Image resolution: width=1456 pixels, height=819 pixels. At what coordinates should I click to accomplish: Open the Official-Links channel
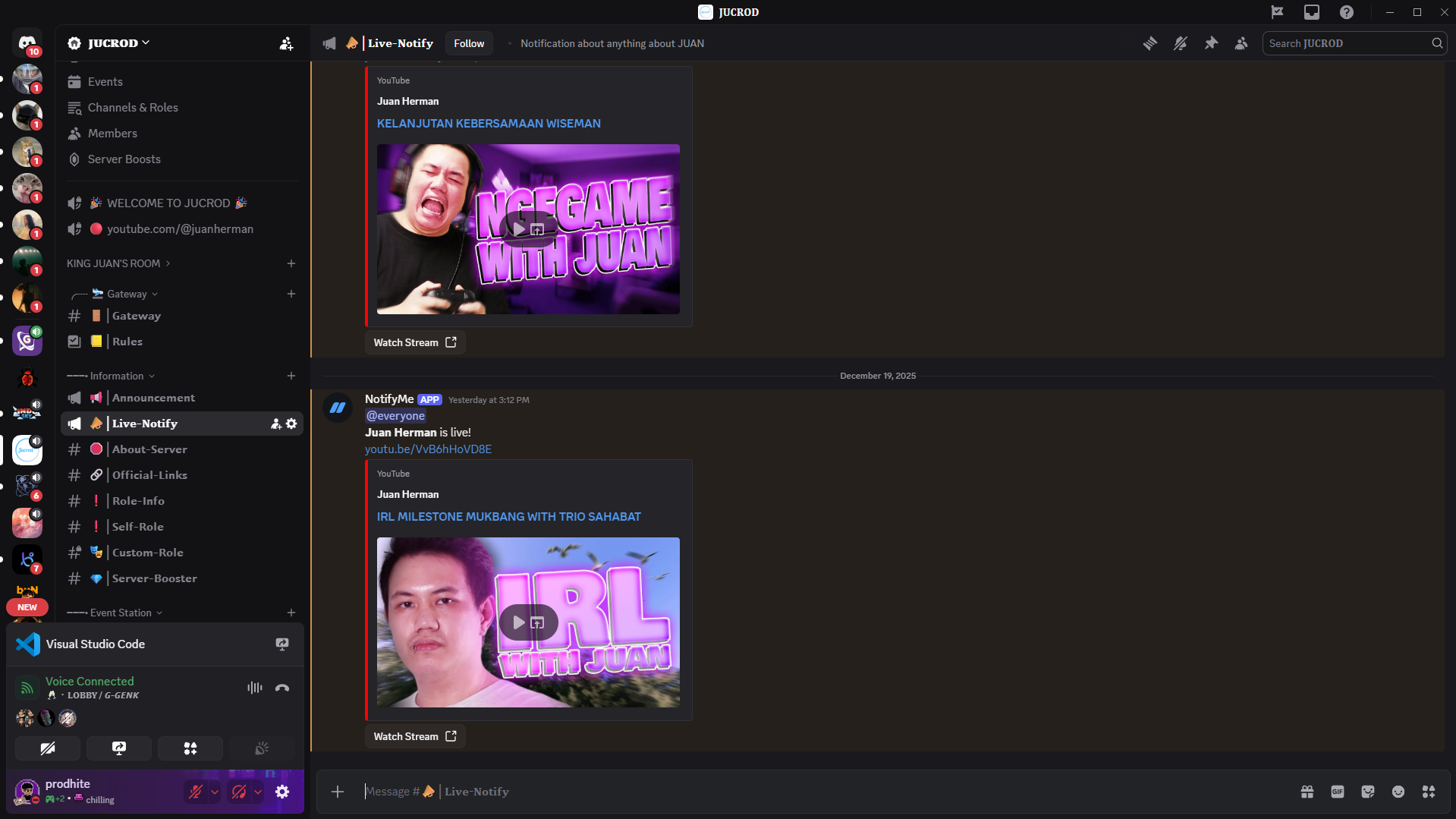(x=182, y=475)
